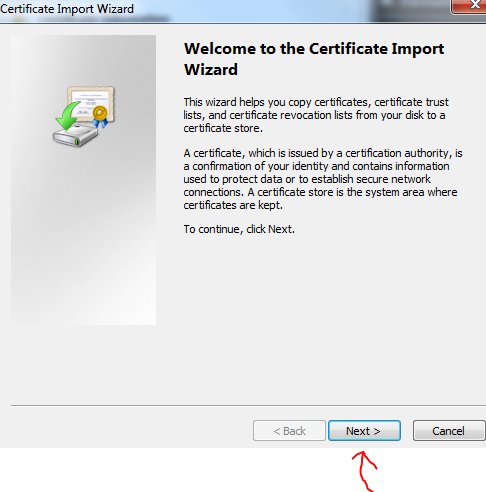The height and width of the screenshot is (492, 486).
Task: Click the Certificate Import Wizard title bar text
Action: (x=67, y=9)
